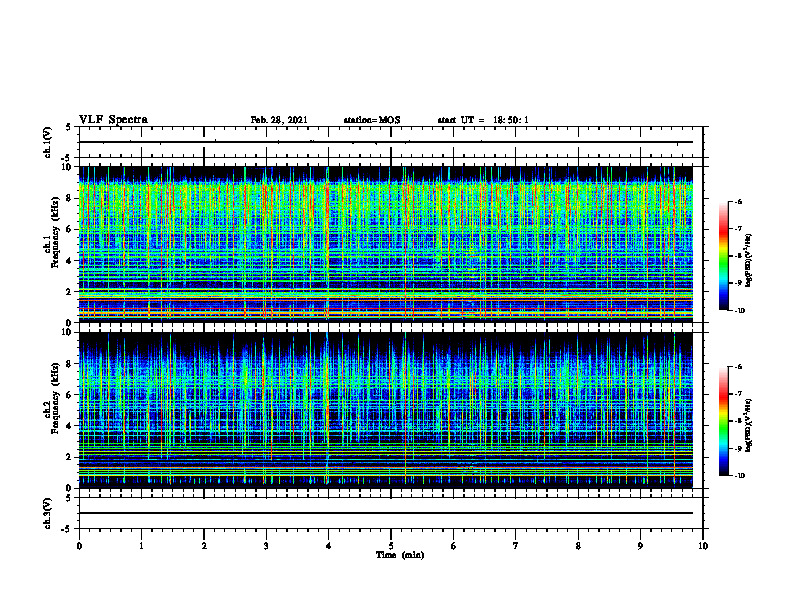
Task: Click the "10" kHz tick on ch.2 spectrogram
Action: (68, 332)
